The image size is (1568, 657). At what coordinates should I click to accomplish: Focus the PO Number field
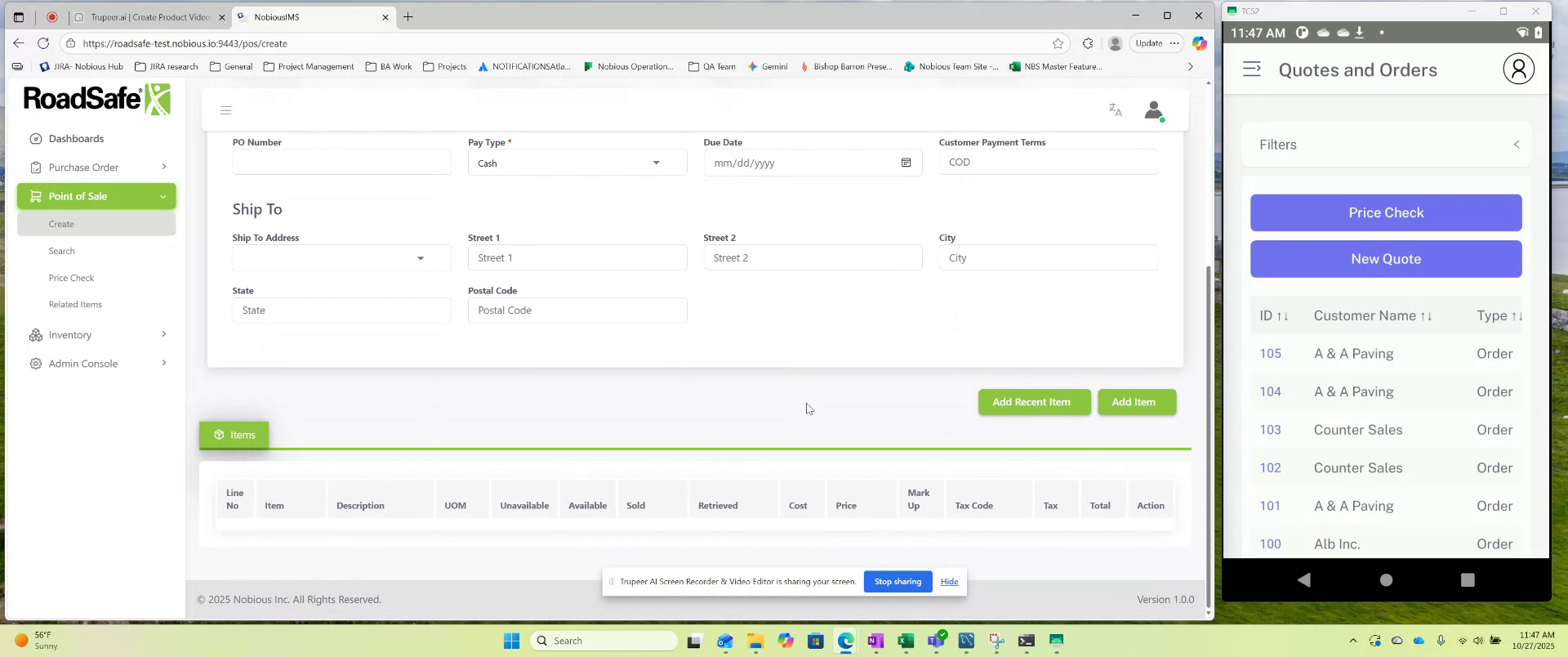[341, 162]
